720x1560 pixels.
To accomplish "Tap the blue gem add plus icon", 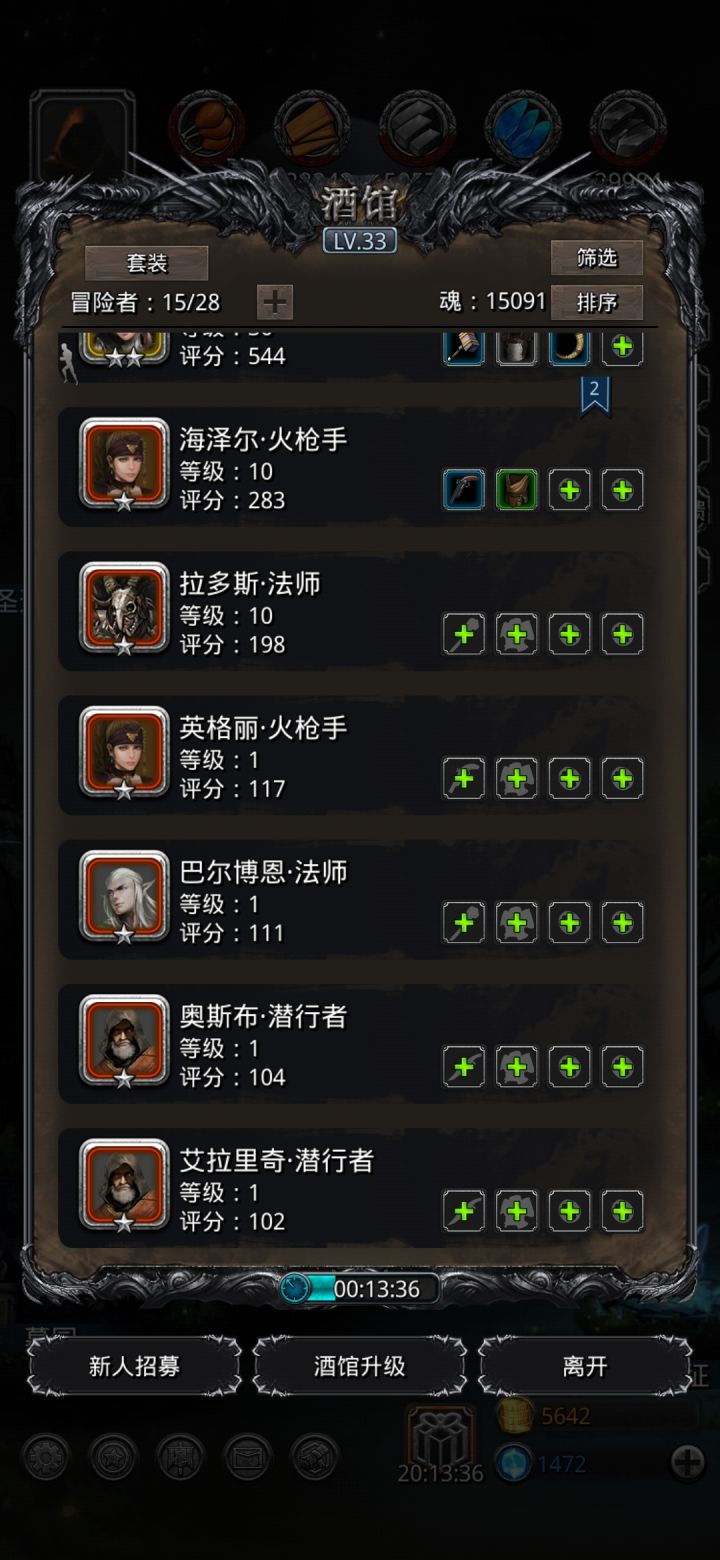I will click(687, 1464).
